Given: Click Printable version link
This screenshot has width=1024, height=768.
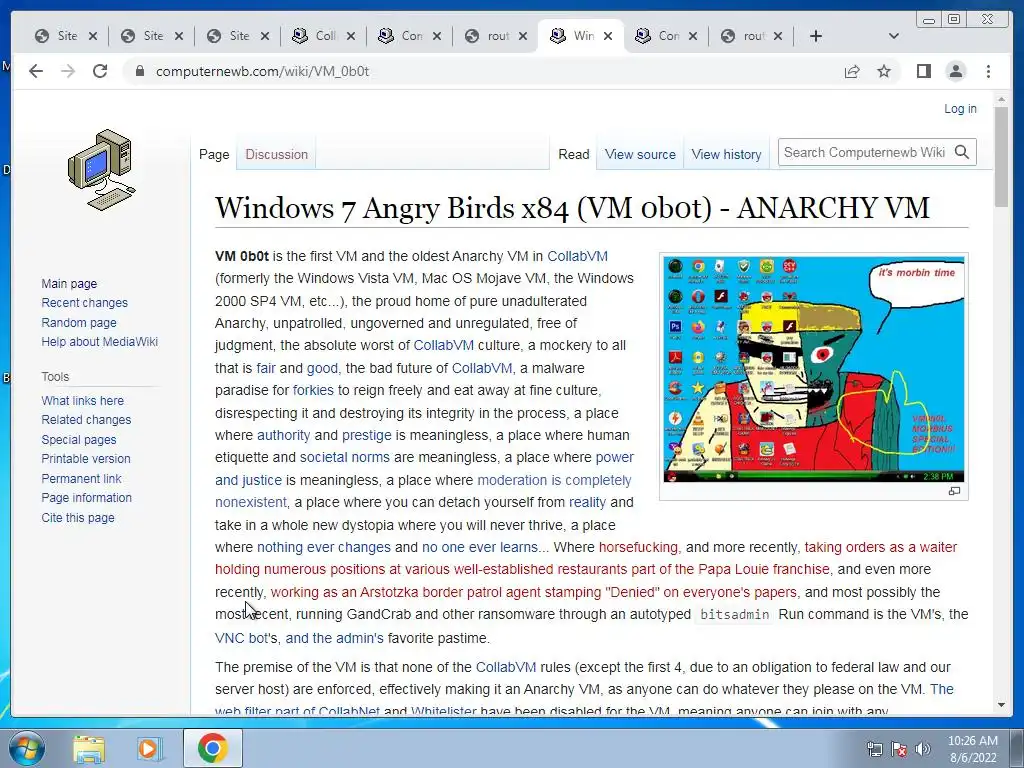Looking at the screenshot, I should pyautogui.click(x=86, y=458).
